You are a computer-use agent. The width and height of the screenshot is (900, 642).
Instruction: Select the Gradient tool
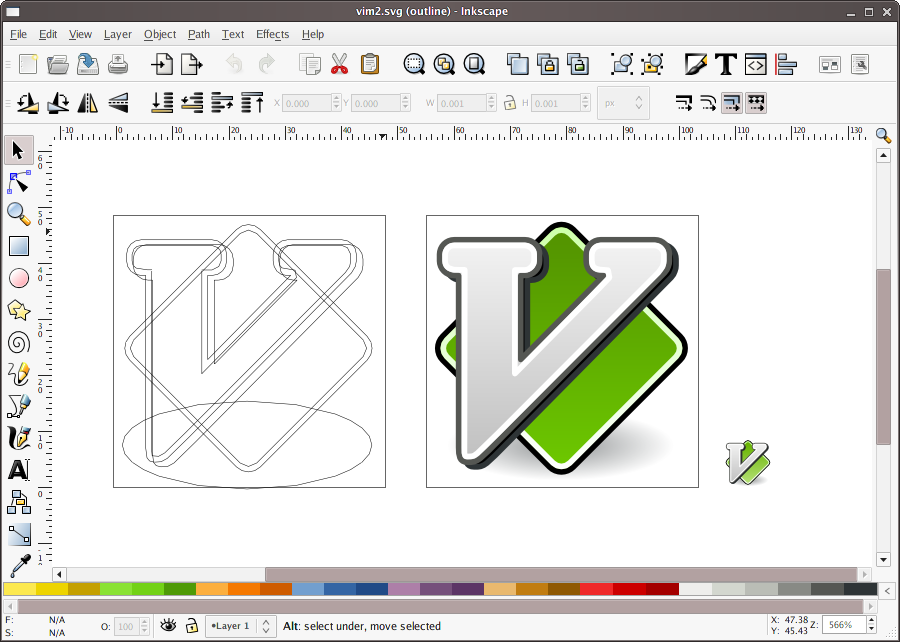(18, 534)
